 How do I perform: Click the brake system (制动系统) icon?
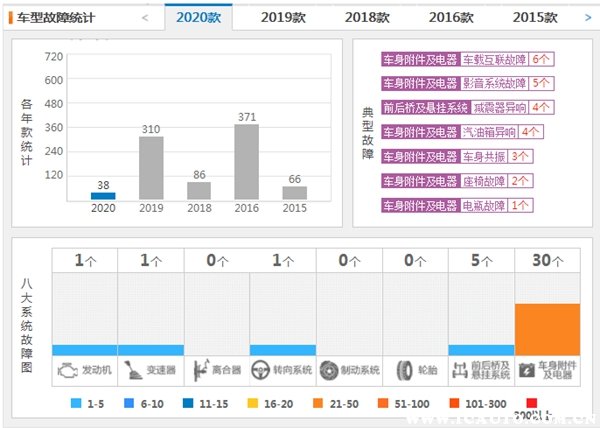(332, 369)
